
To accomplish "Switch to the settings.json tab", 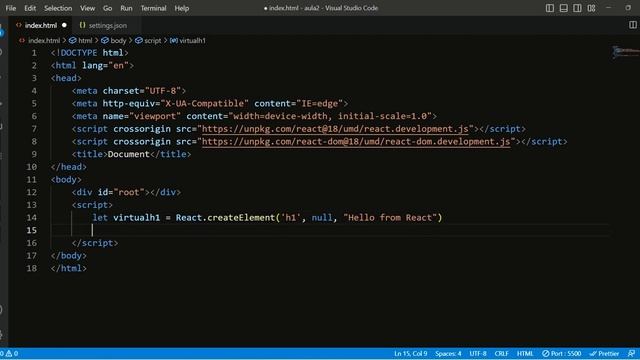I will click(x=107, y=25).
